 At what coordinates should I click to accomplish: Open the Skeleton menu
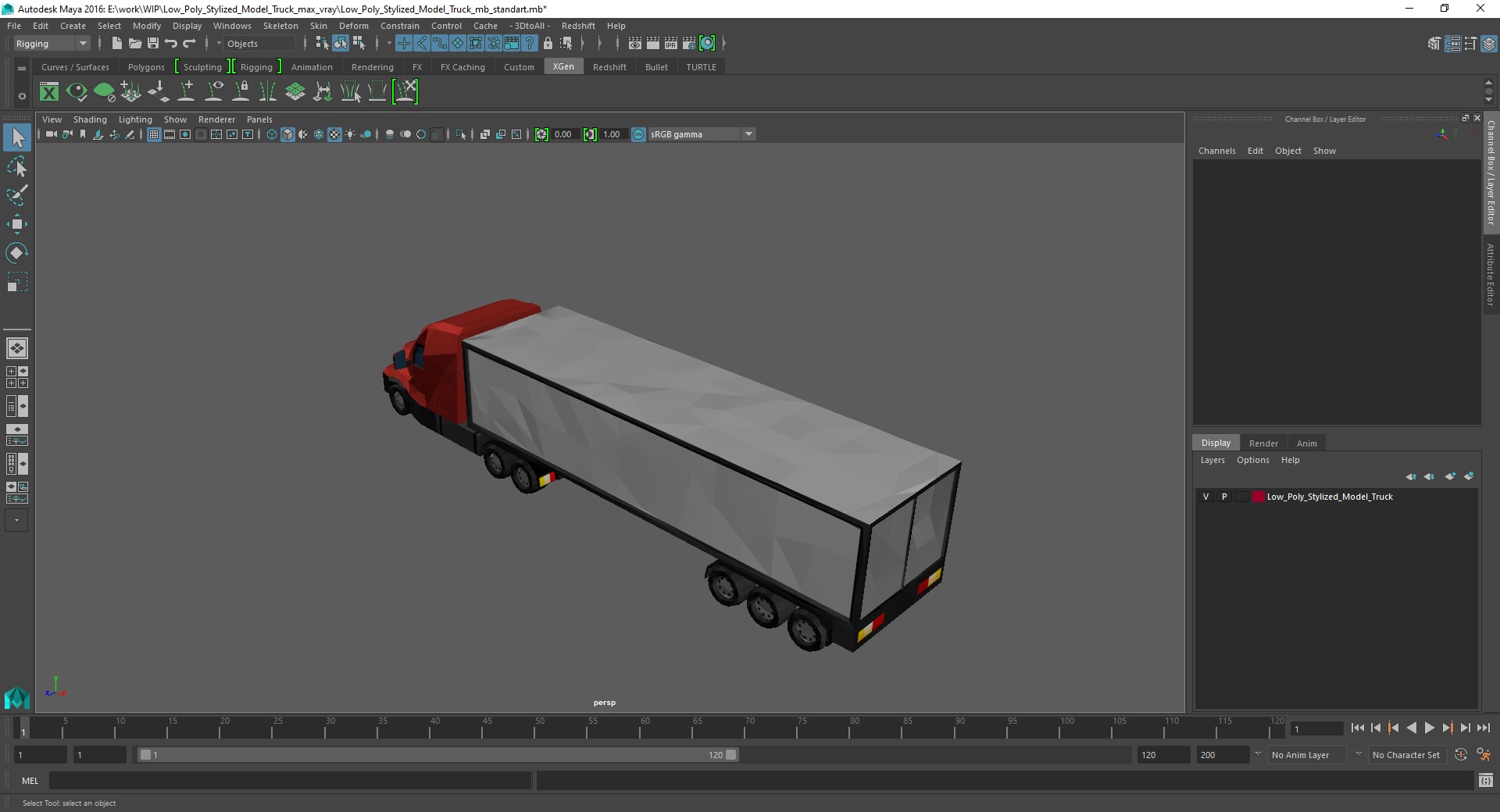(280, 26)
